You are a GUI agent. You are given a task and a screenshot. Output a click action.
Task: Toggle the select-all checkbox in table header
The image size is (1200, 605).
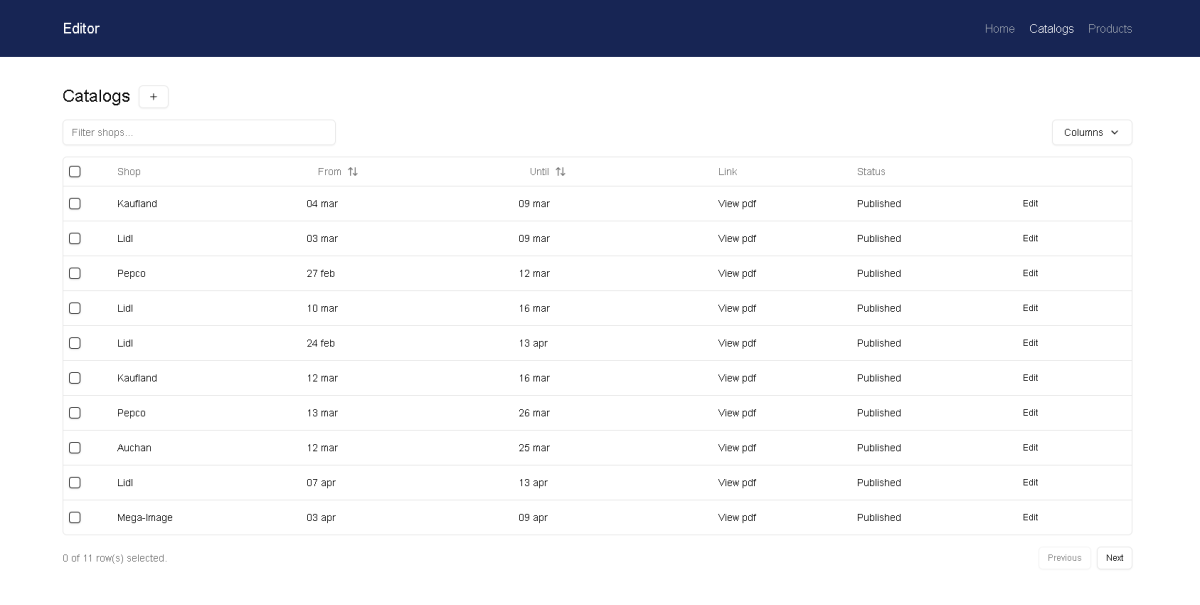75,172
